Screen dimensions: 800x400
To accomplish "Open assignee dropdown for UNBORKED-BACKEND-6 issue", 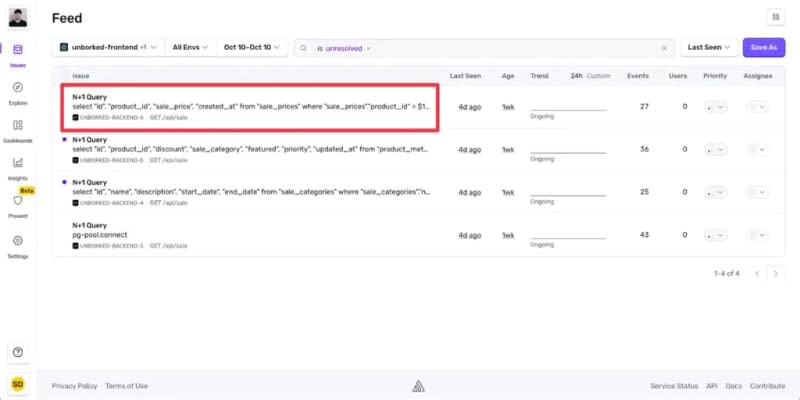I will point(757,107).
